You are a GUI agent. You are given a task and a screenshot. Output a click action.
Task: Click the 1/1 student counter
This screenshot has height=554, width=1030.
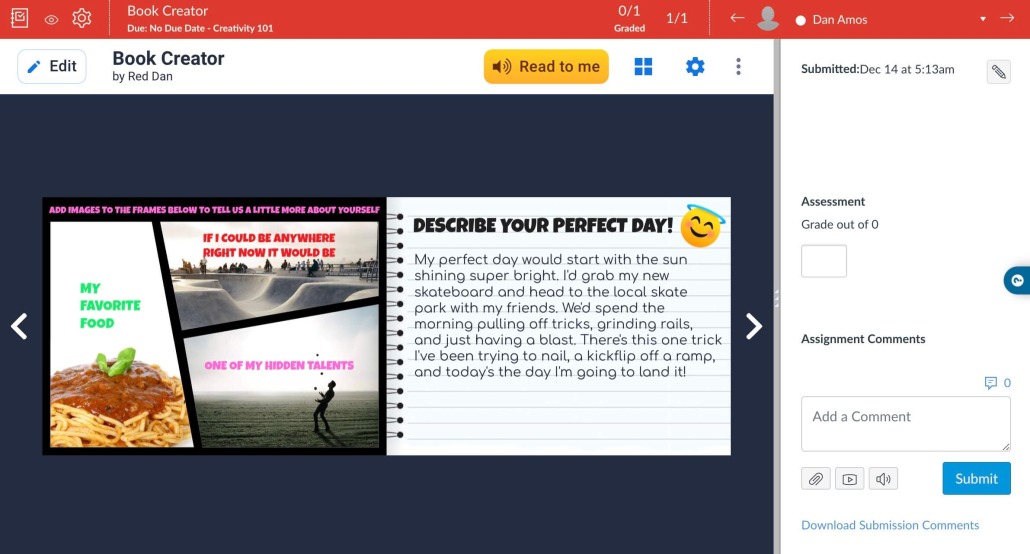[x=677, y=18]
